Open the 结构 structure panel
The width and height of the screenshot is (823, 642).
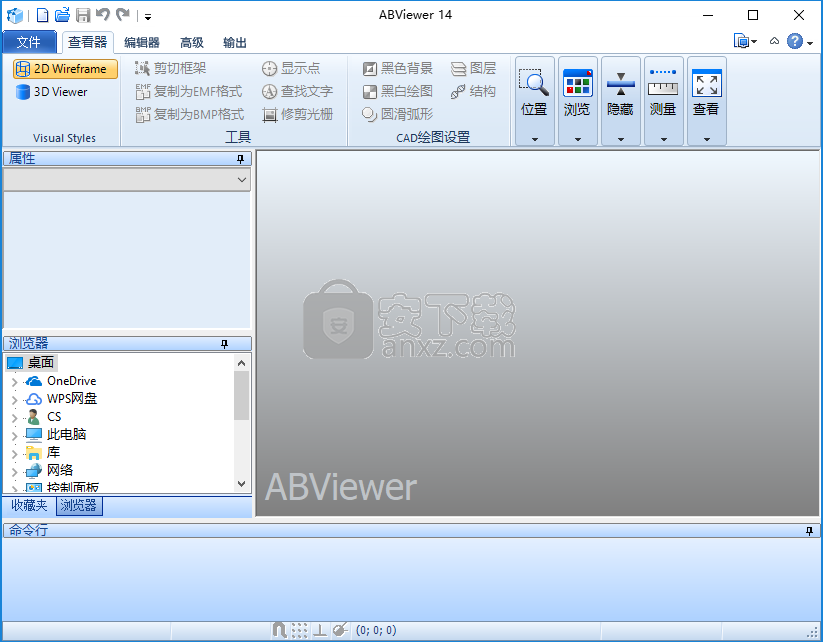tap(473, 91)
